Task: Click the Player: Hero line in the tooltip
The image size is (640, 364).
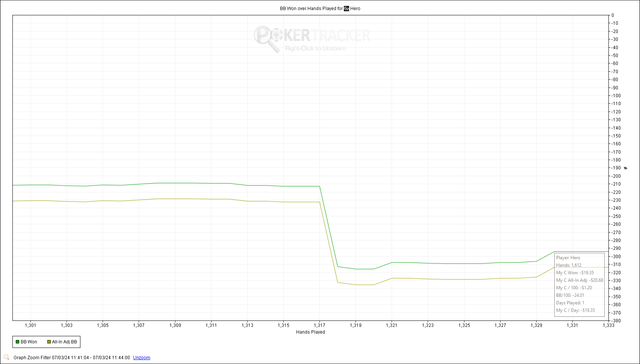Action: 568,258
